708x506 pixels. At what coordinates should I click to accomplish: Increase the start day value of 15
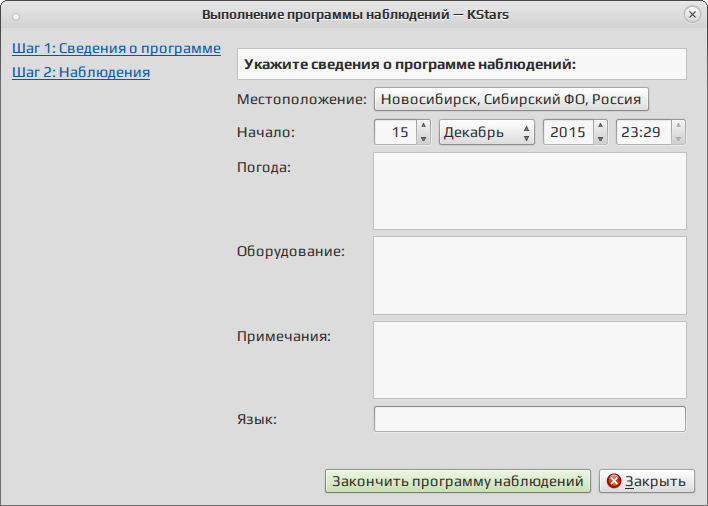click(423, 125)
